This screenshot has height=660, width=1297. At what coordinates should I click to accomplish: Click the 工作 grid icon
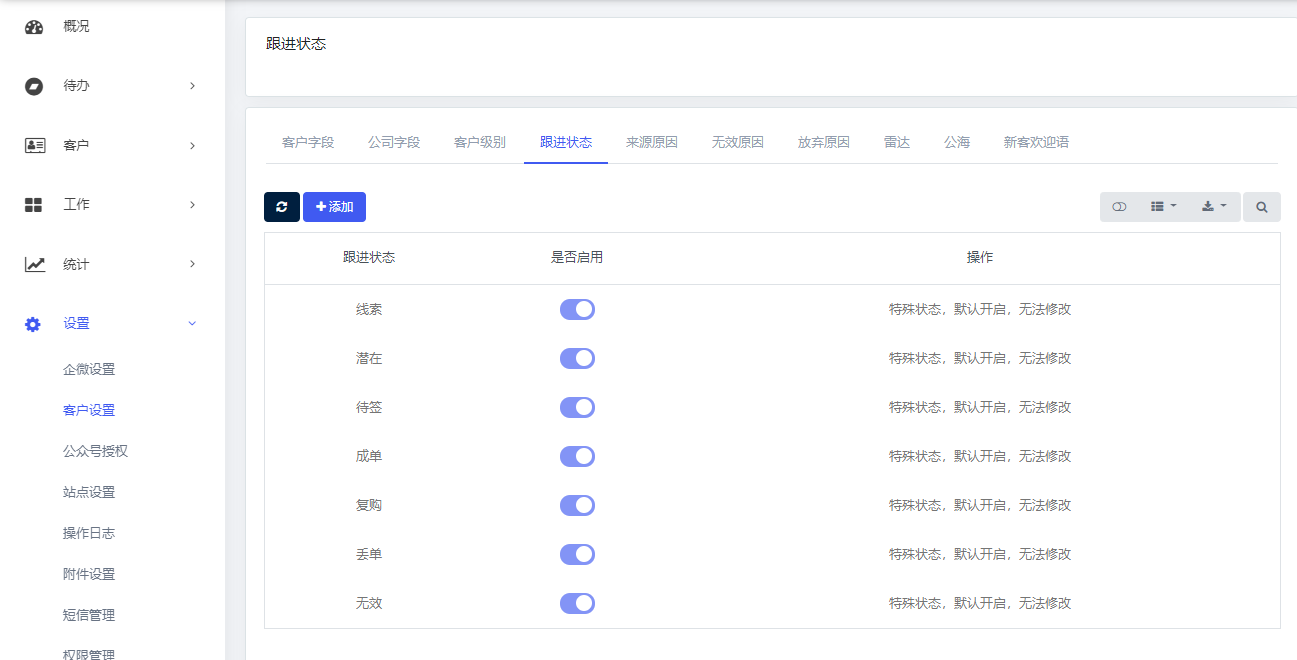(33, 204)
